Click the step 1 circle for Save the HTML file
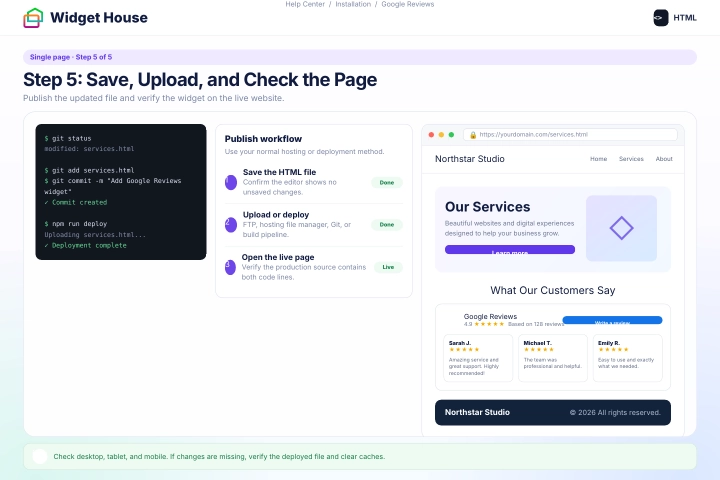The image size is (720, 480). click(x=231, y=182)
